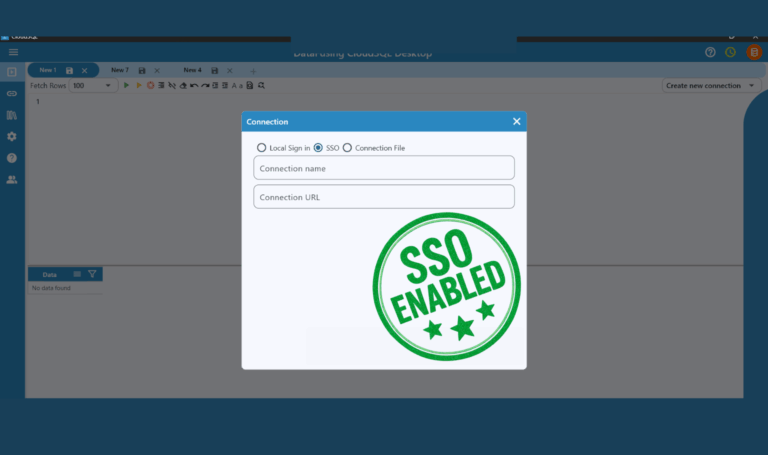Open settings gear in sidebar
768x455 pixels.
[x=12, y=137]
